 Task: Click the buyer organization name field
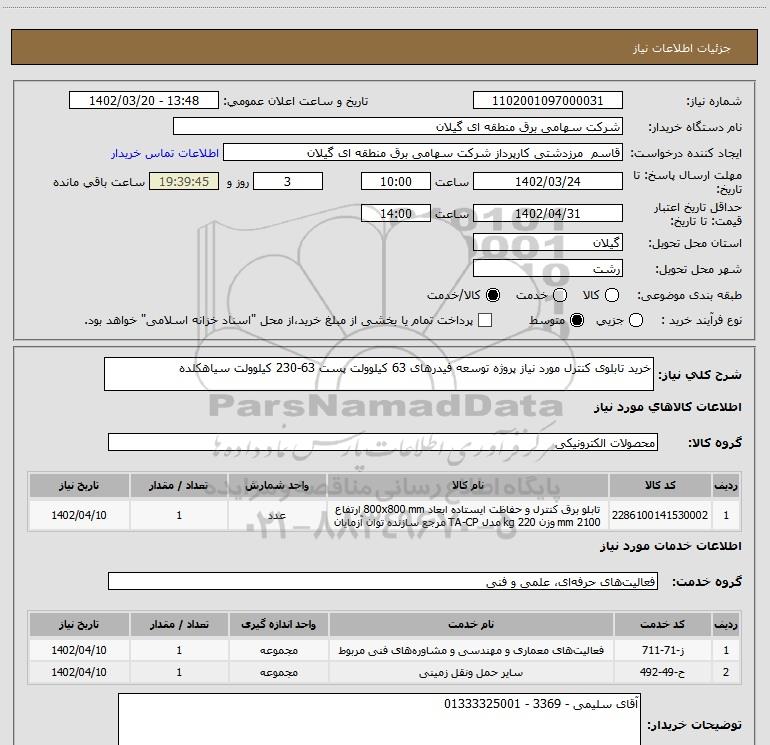(398, 127)
